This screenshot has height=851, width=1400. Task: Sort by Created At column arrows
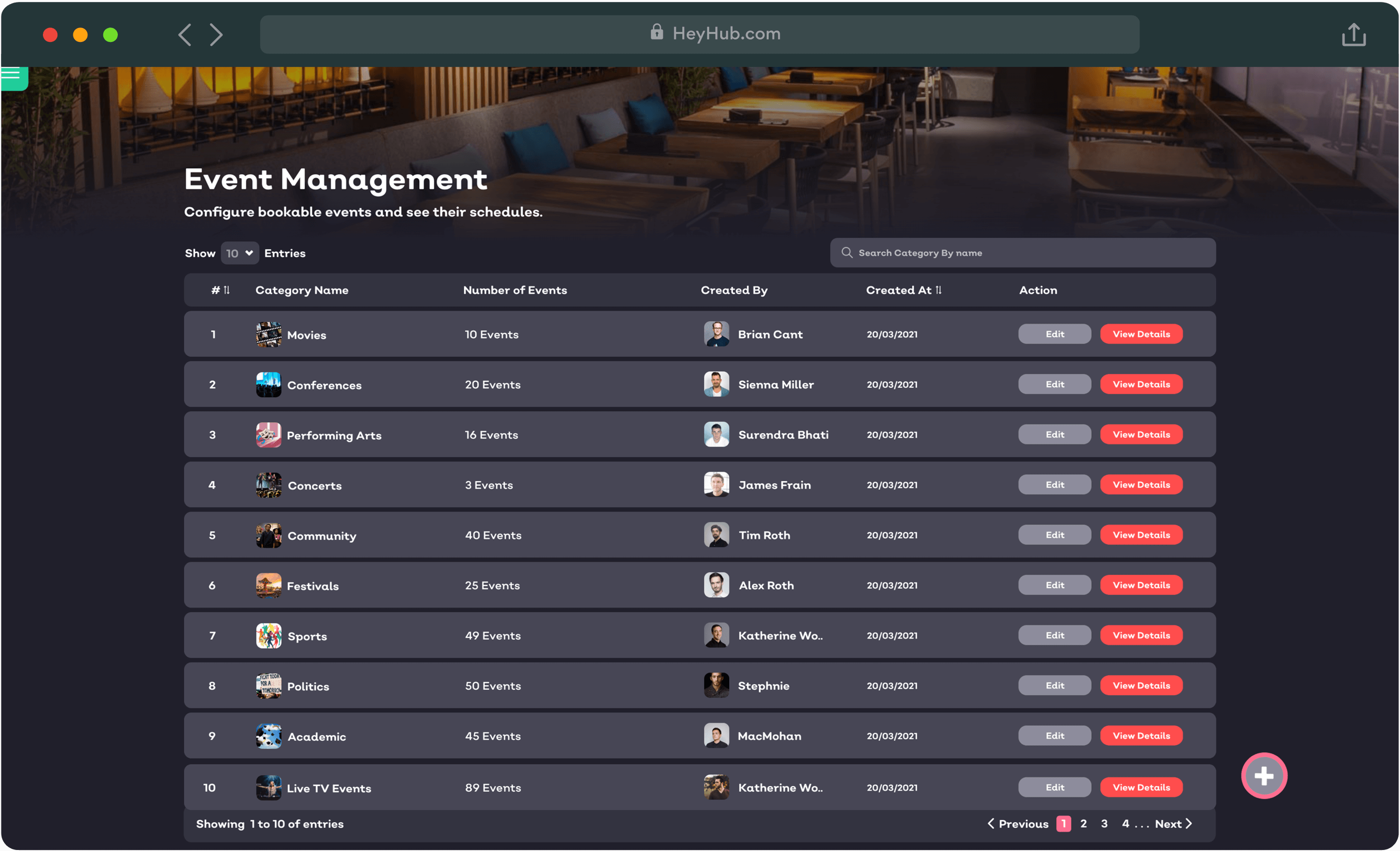pyautogui.click(x=939, y=289)
